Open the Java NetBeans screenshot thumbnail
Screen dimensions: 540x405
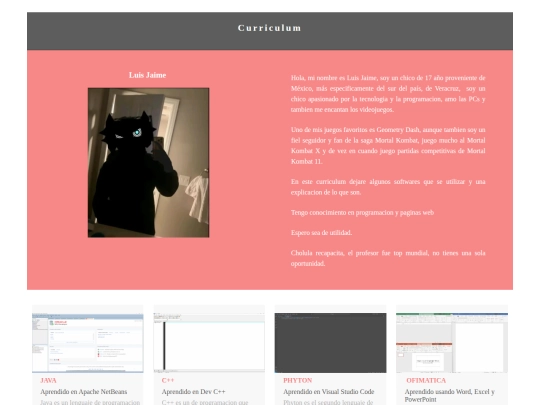coord(88,343)
